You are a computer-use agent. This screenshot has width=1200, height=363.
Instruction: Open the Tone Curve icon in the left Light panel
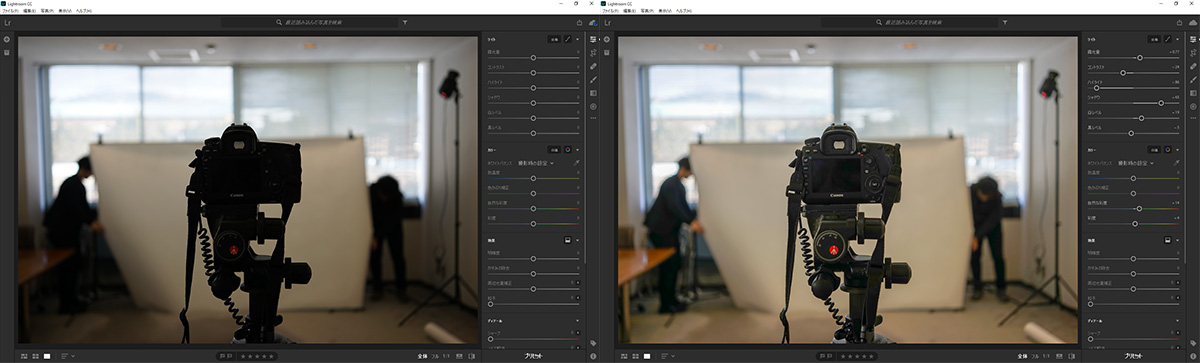coord(567,39)
